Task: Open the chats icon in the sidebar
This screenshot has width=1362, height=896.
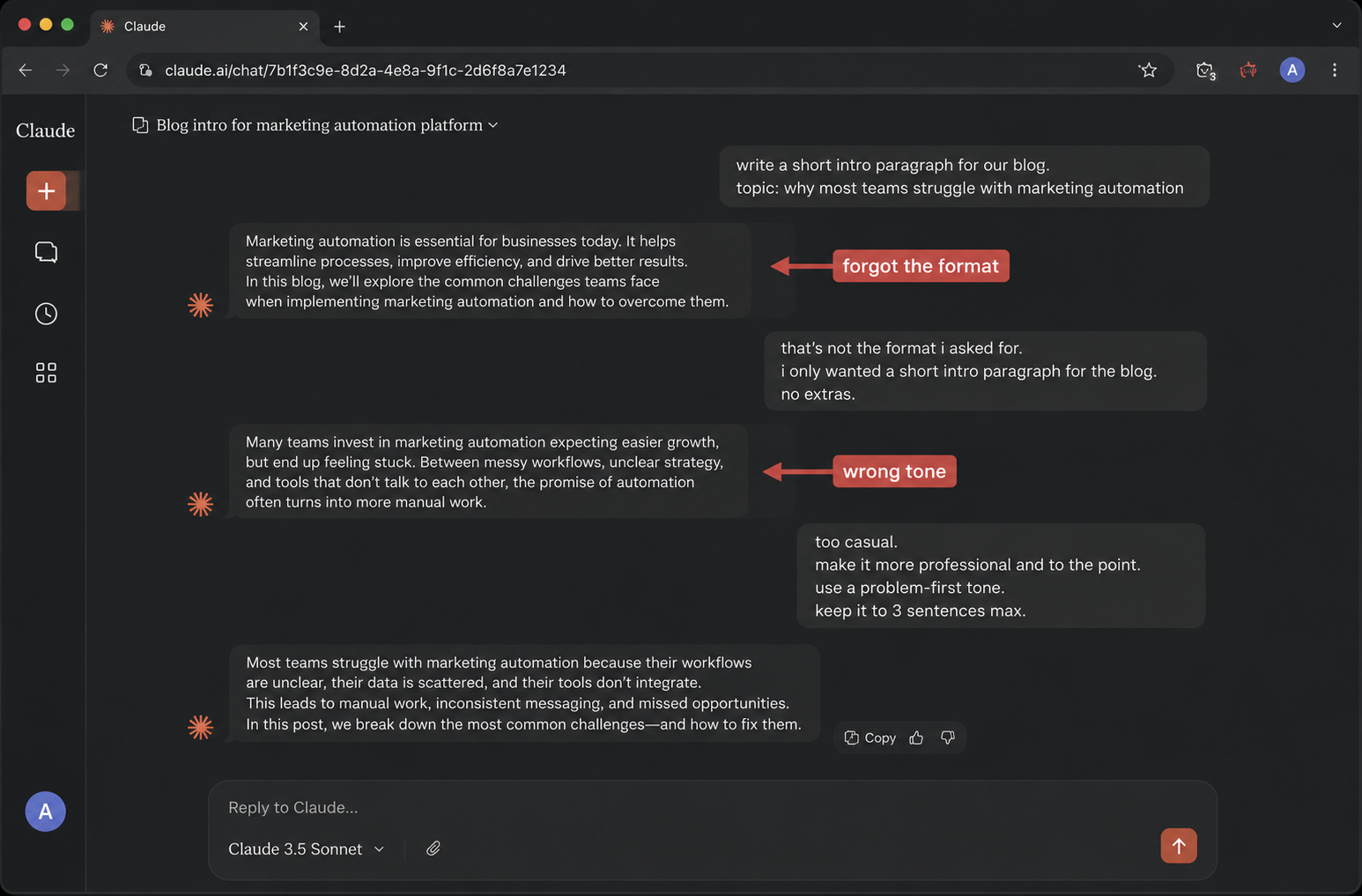Action: pos(46,253)
